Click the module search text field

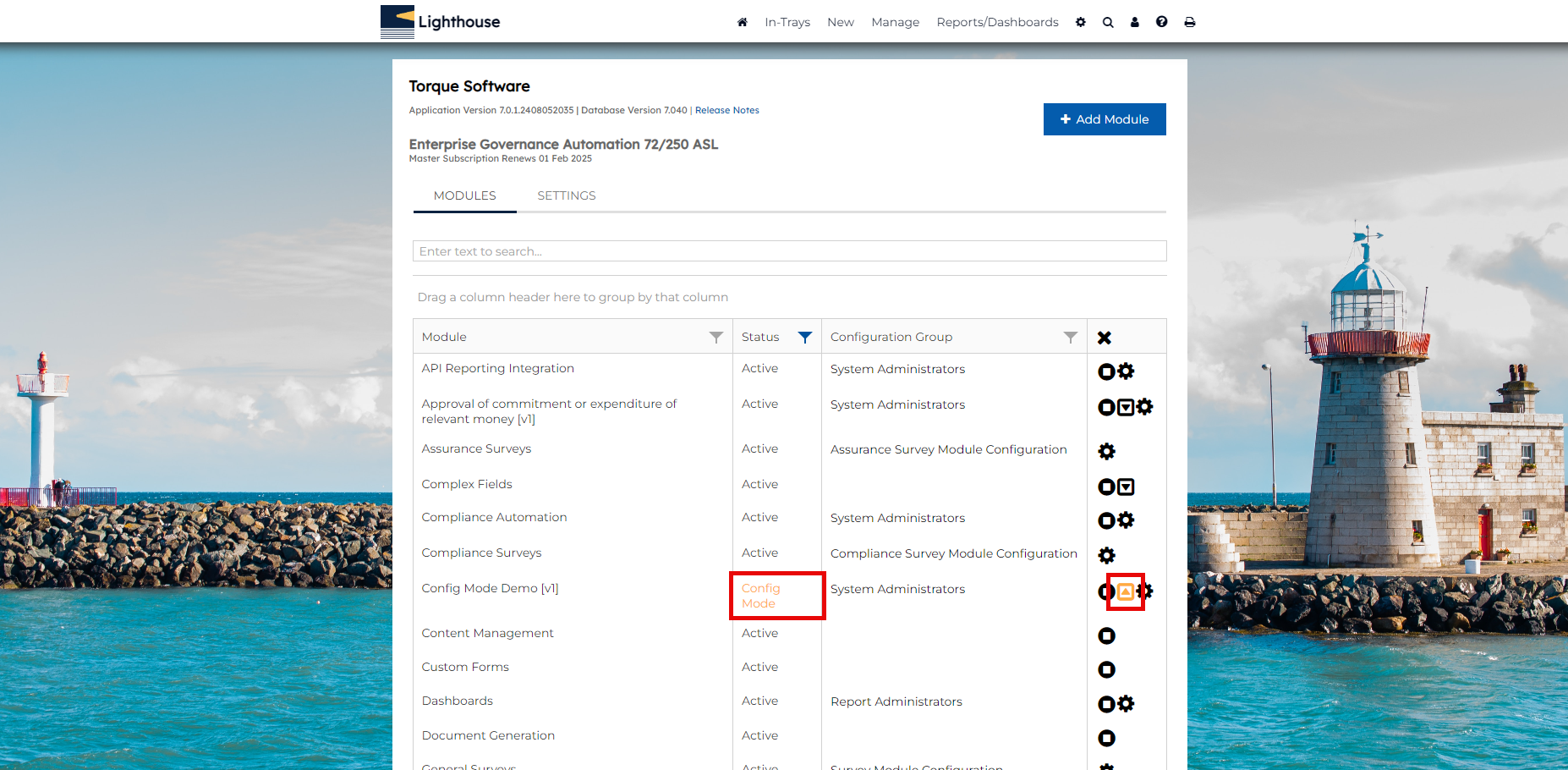click(789, 251)
